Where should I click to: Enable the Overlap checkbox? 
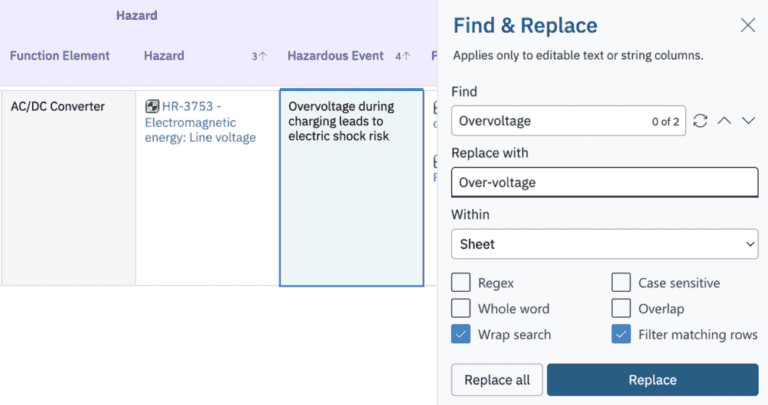pyautogui.click(x=621, y=309)
